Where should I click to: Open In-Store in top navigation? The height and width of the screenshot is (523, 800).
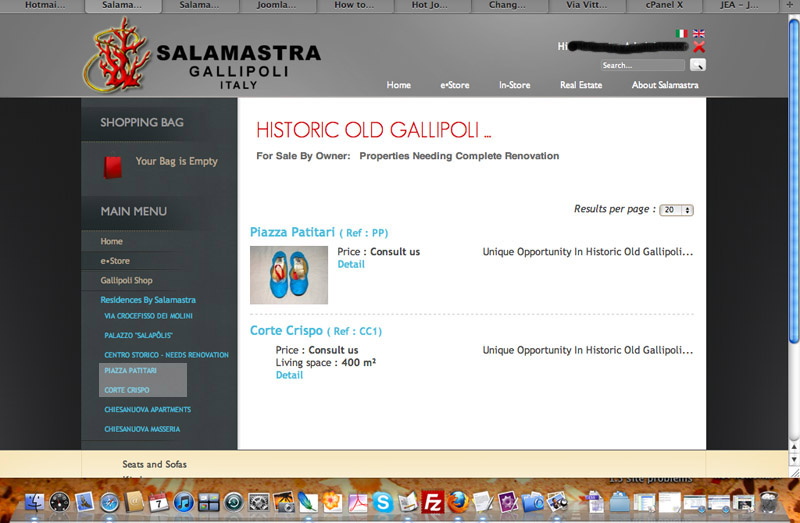[514, 85]
